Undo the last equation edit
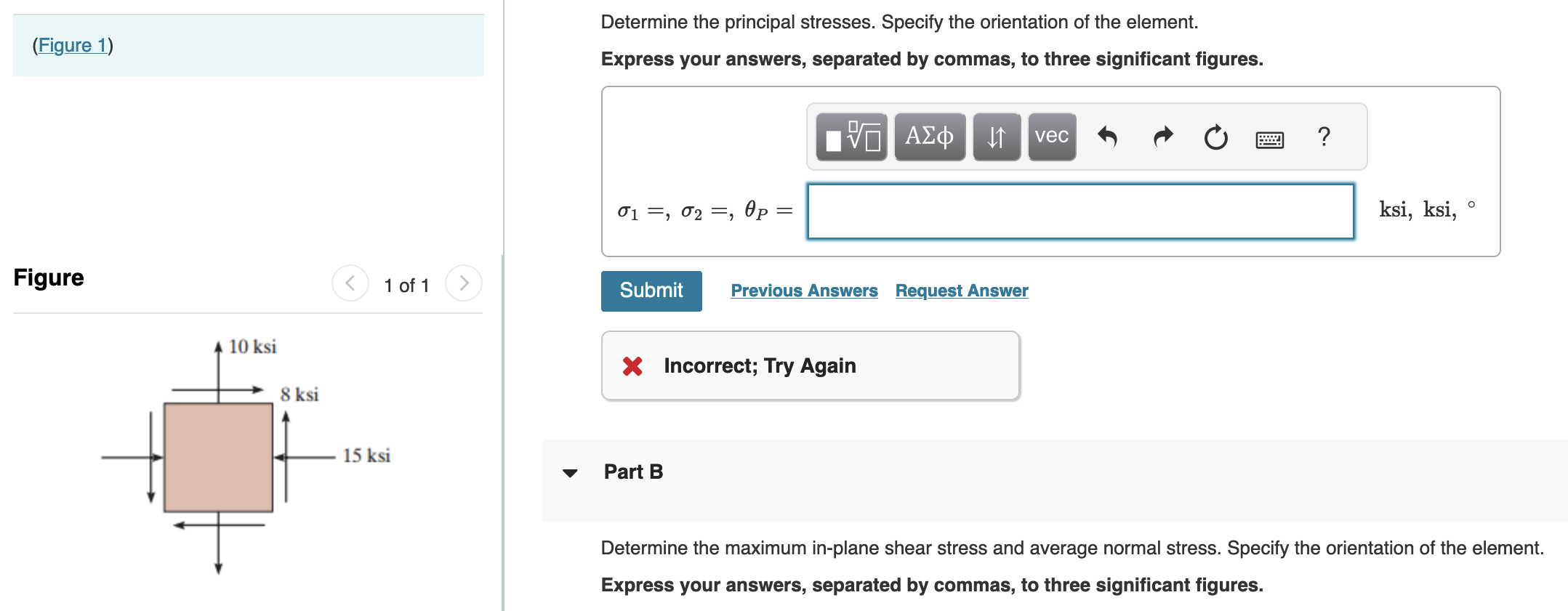This screenshot has width=1568, height=611. click(1109, 137)
